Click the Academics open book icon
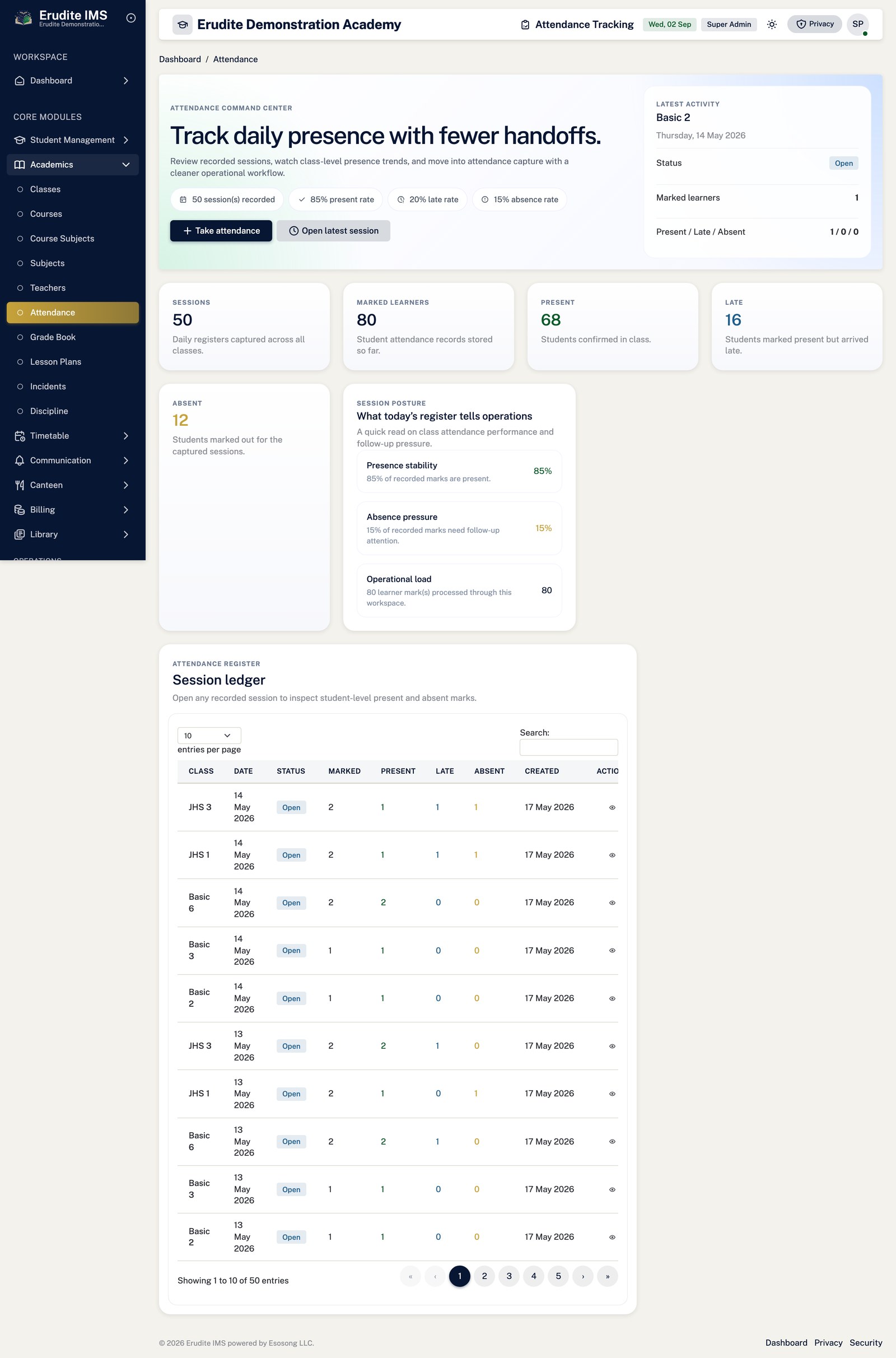 click(20, 165)
